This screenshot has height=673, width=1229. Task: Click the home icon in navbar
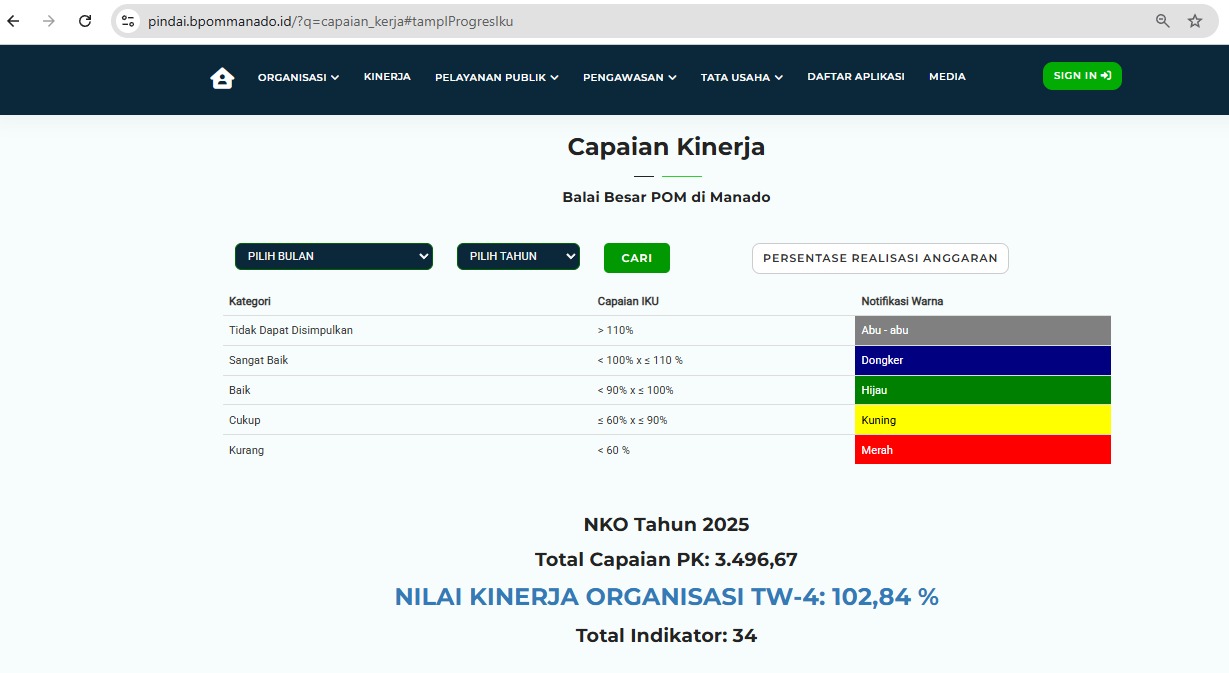[x=222, y=78]
